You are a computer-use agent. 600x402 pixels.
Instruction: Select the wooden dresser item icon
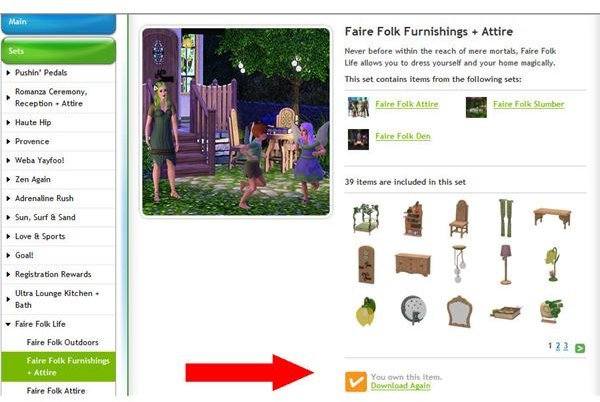[413, 264]
